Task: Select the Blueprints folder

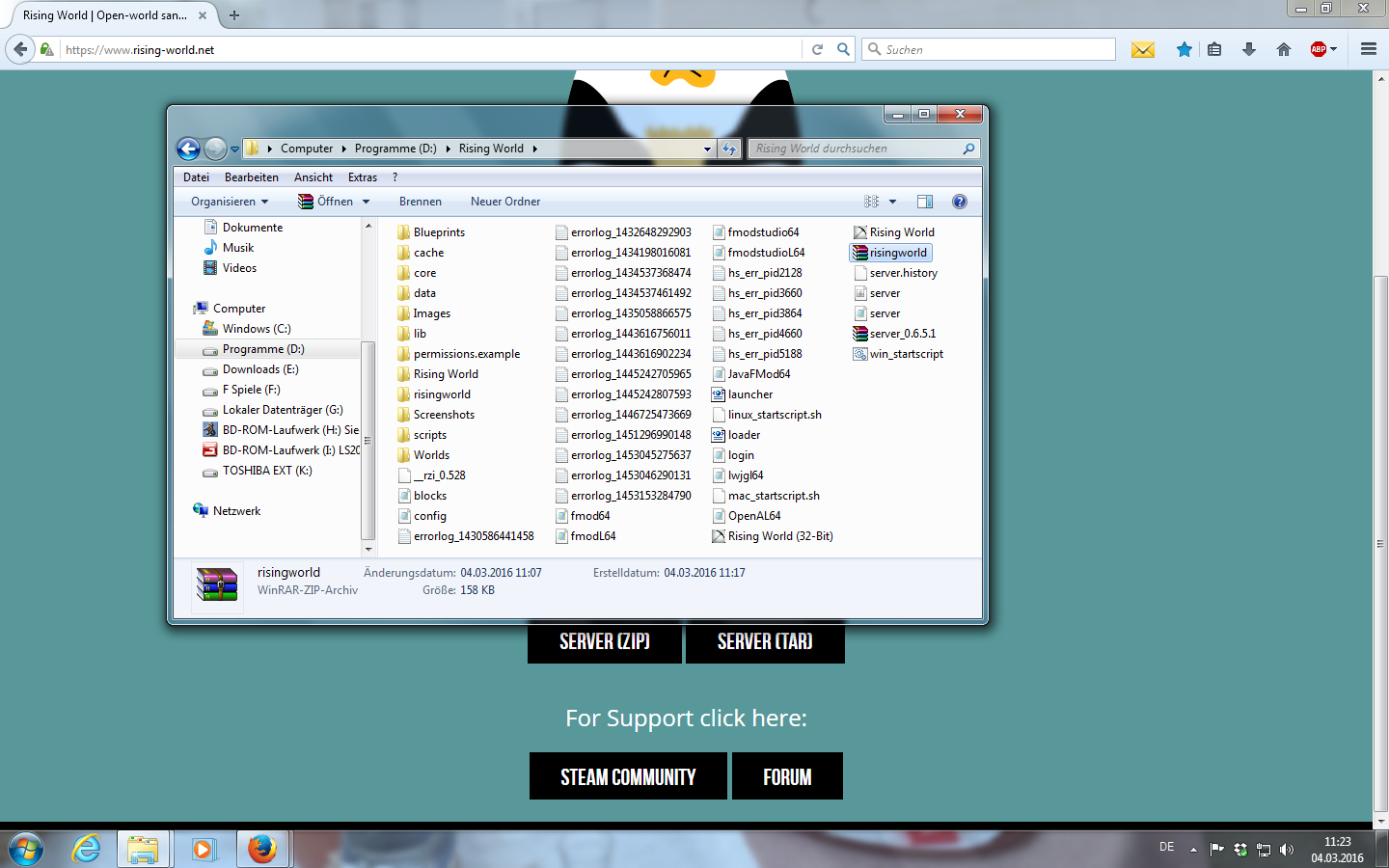Action: [x=438, y=232]
